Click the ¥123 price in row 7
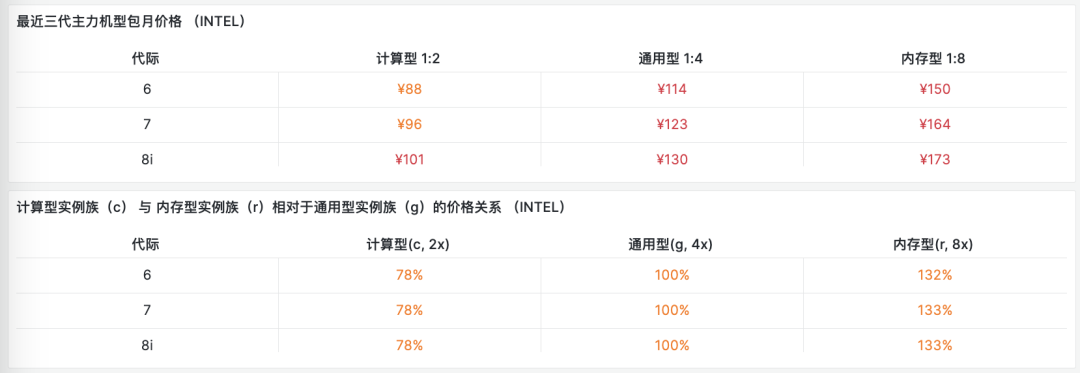This screenshot has height=373, width=1080. click(x=672, y=125)
